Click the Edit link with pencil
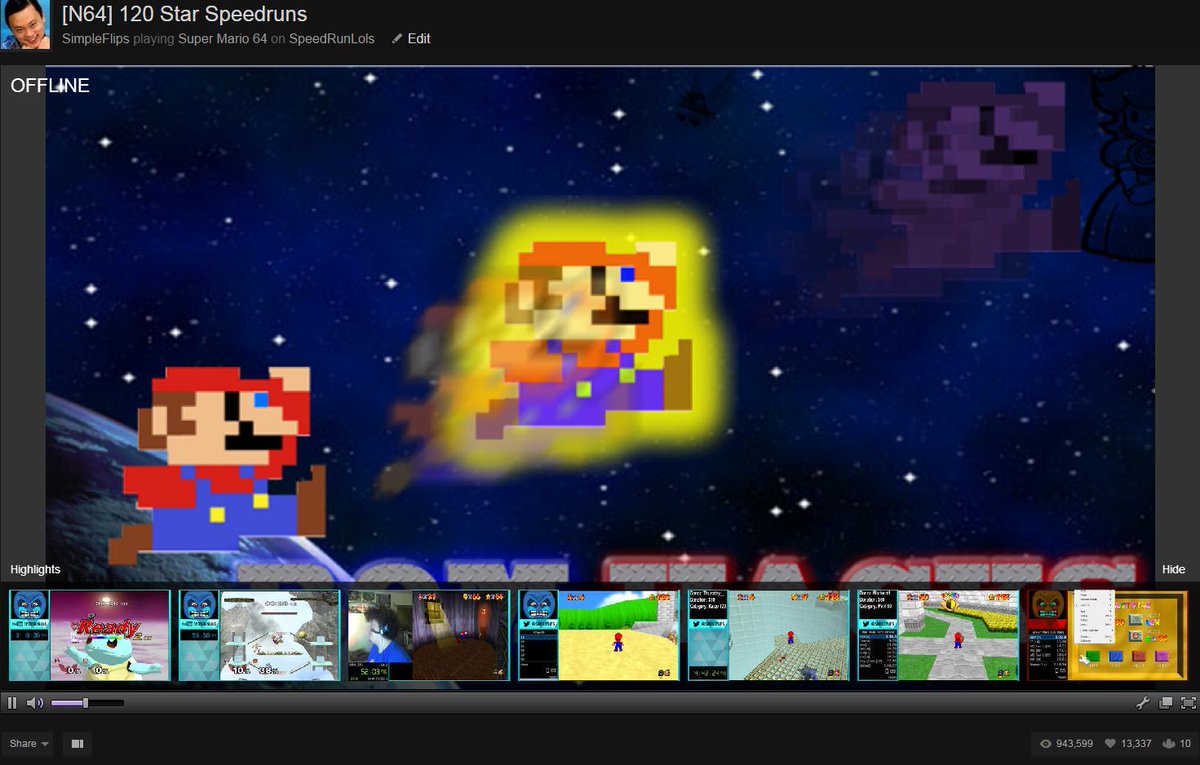The height and width of the screenshot is (765, 1200). 411,38
